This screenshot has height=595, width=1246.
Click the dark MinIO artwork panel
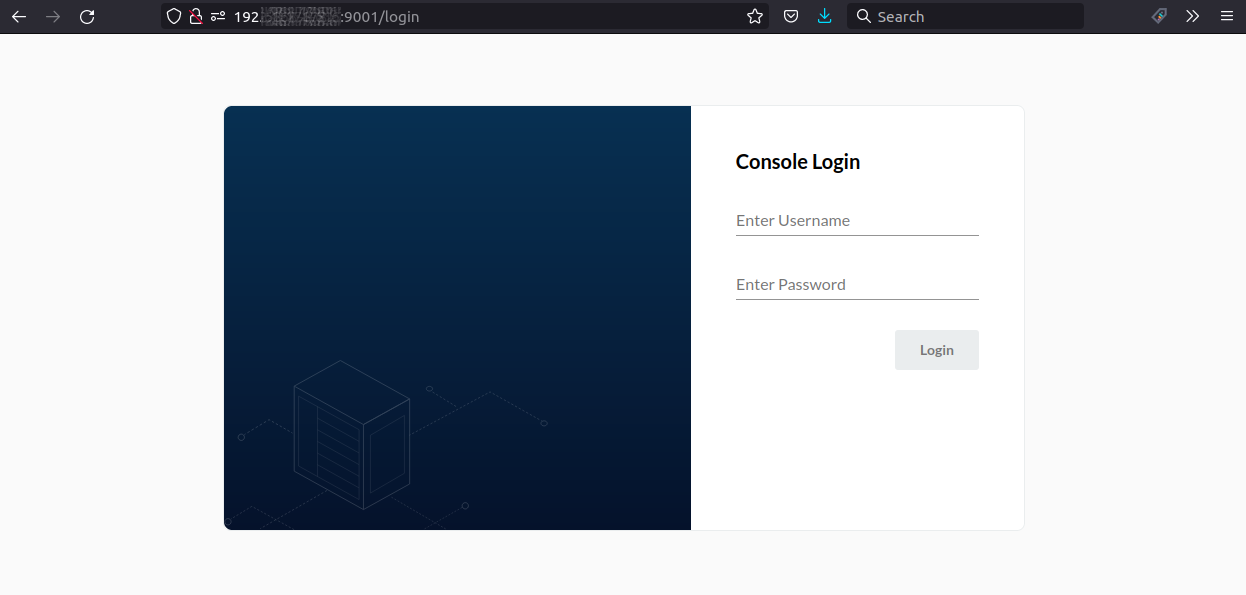coord(457,318)
